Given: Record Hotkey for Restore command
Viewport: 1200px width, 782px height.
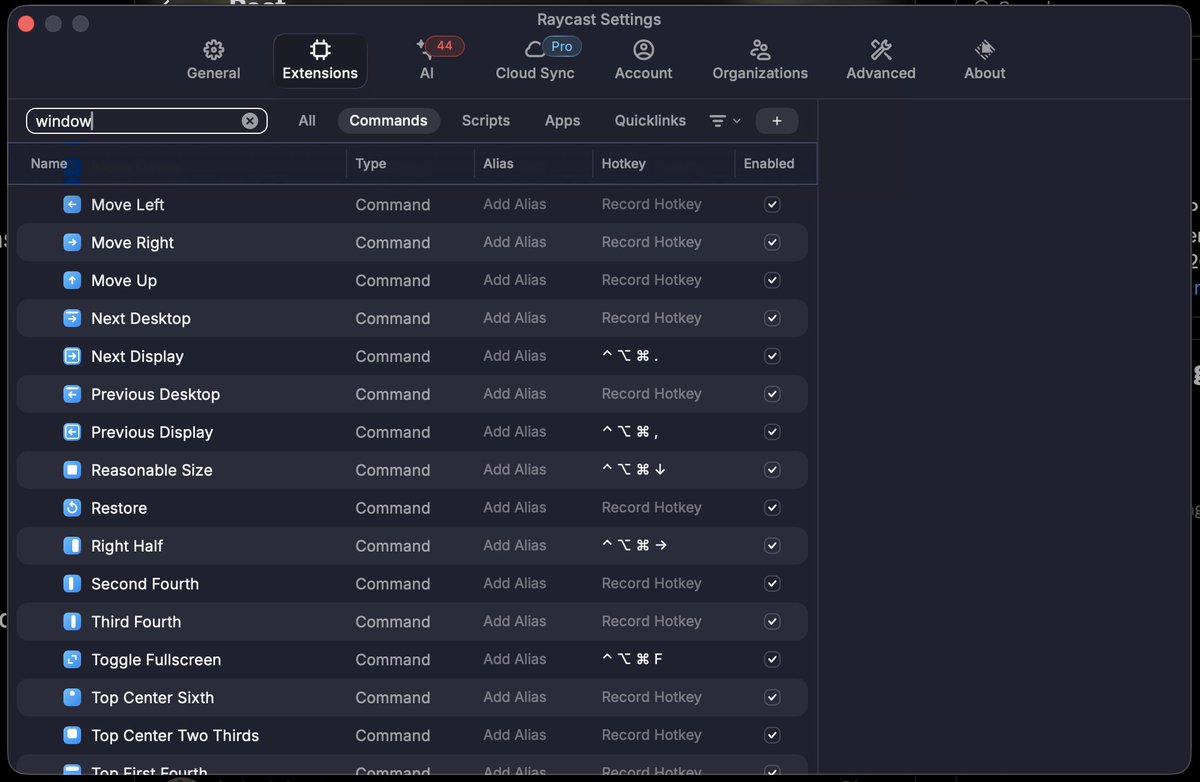Looking at the screenshot, I should click(652, 508).
